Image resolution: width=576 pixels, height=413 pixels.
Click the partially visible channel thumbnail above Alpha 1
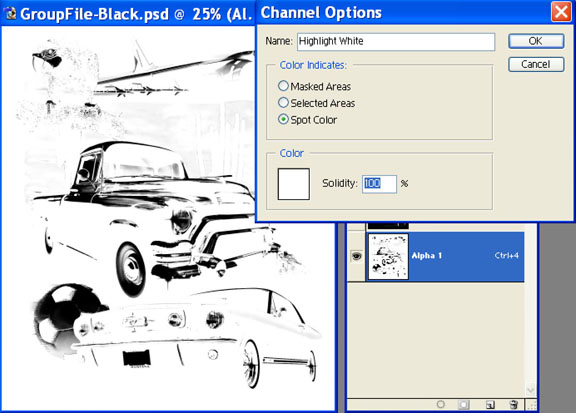pyautogui.click(x=388, y=225)
